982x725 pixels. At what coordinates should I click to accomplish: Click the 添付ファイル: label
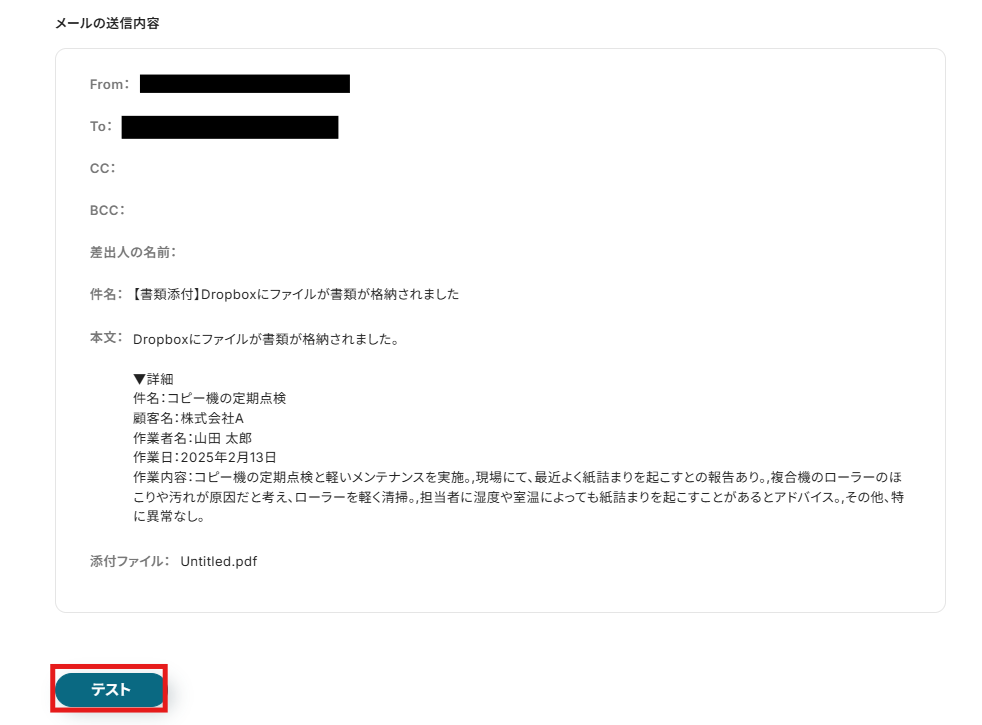click(130, 561)
